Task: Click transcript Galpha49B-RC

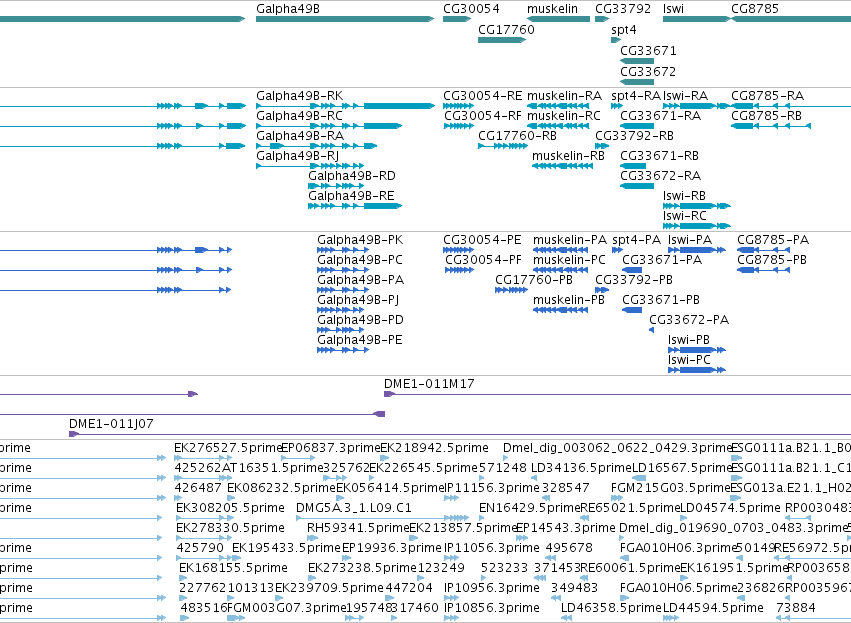Action: 300,116
